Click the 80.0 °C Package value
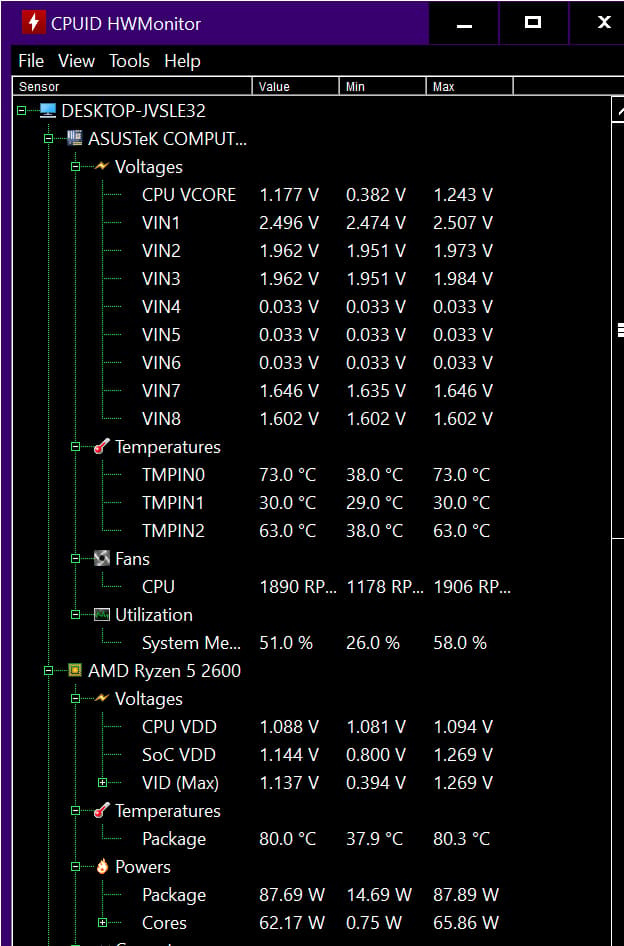 [x=287, y=839]
